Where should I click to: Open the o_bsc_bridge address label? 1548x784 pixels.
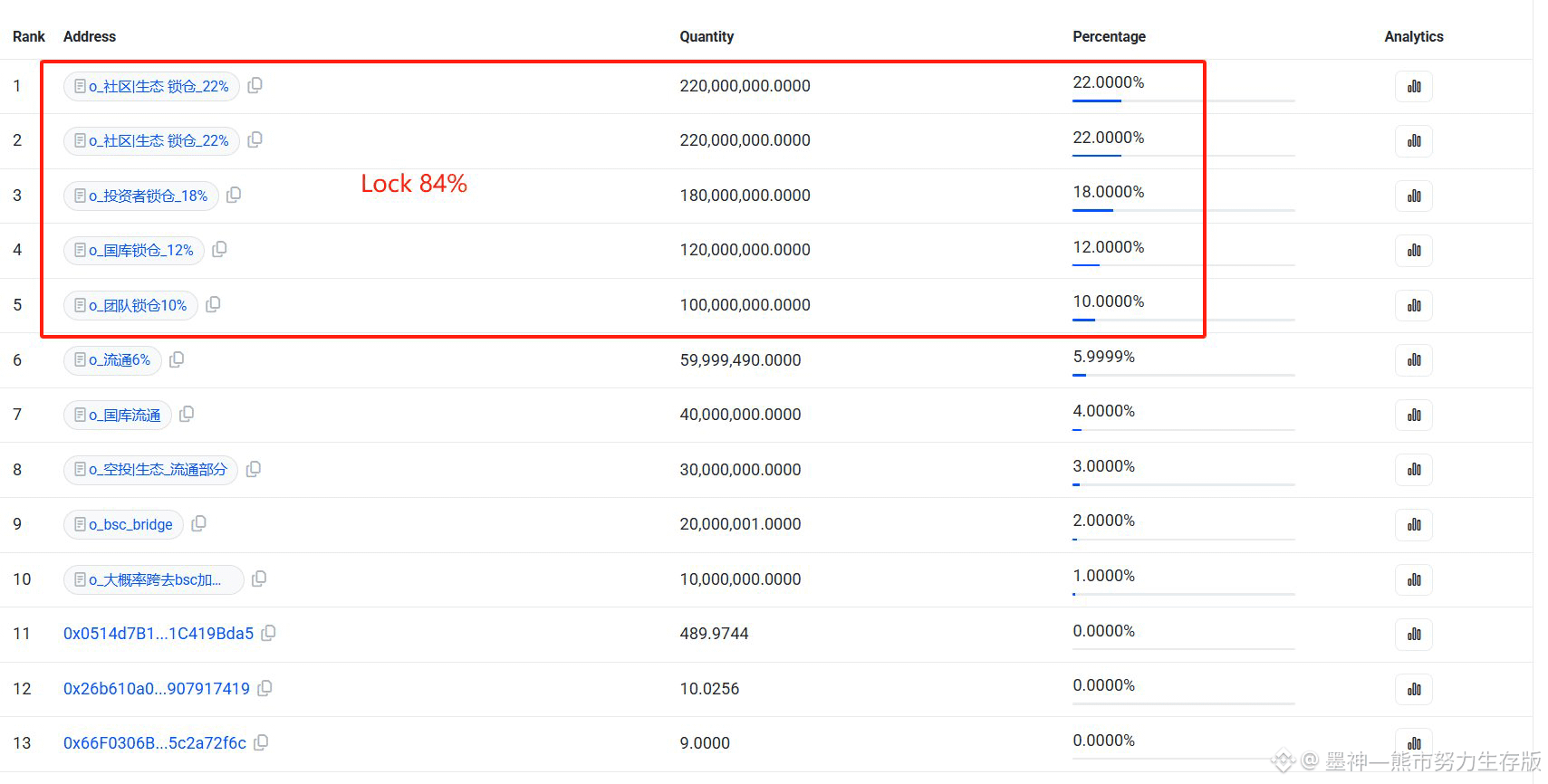[123, 524]
